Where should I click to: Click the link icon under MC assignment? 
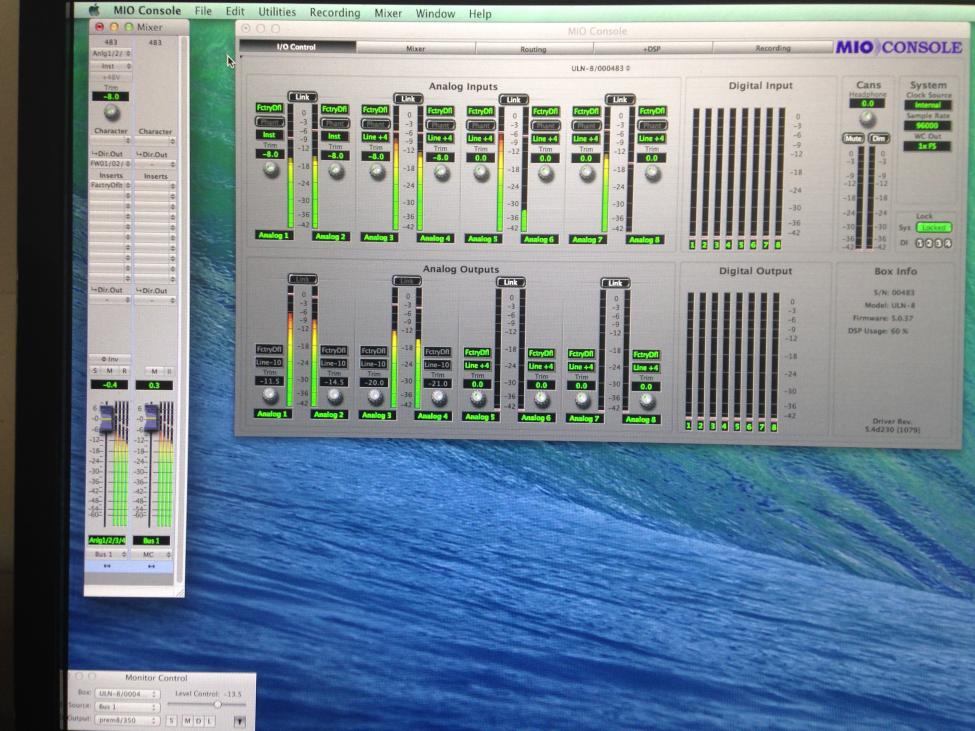tap(151, 566)
